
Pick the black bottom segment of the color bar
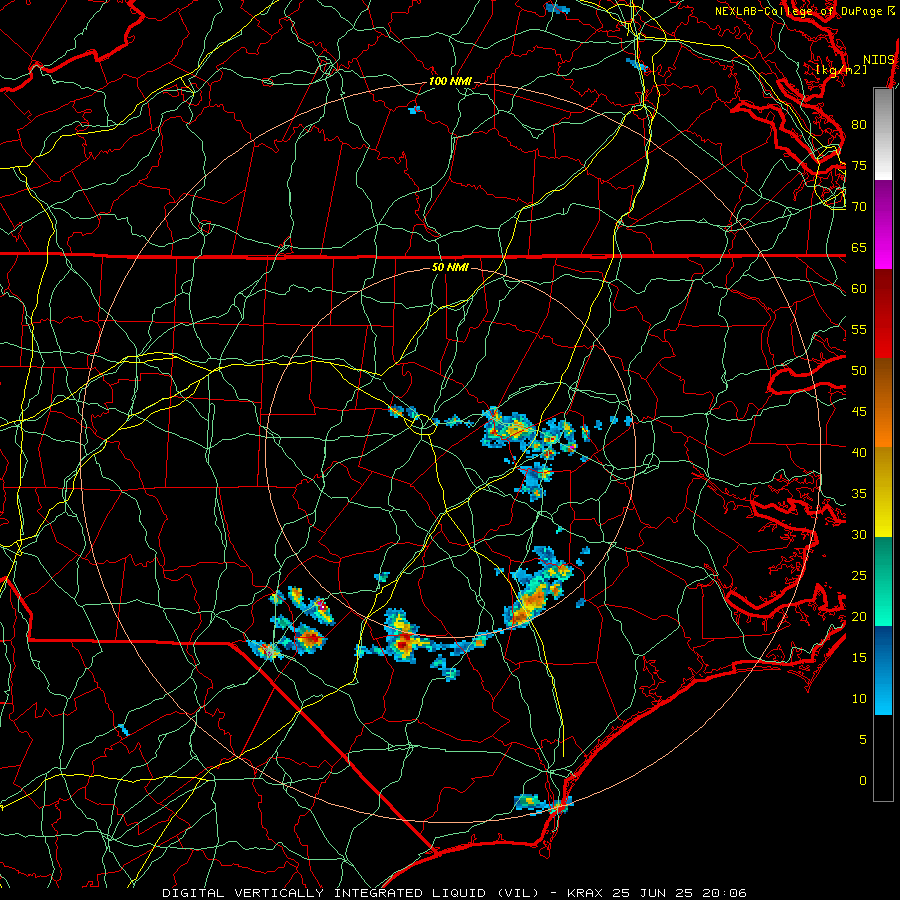coord(883,758)
